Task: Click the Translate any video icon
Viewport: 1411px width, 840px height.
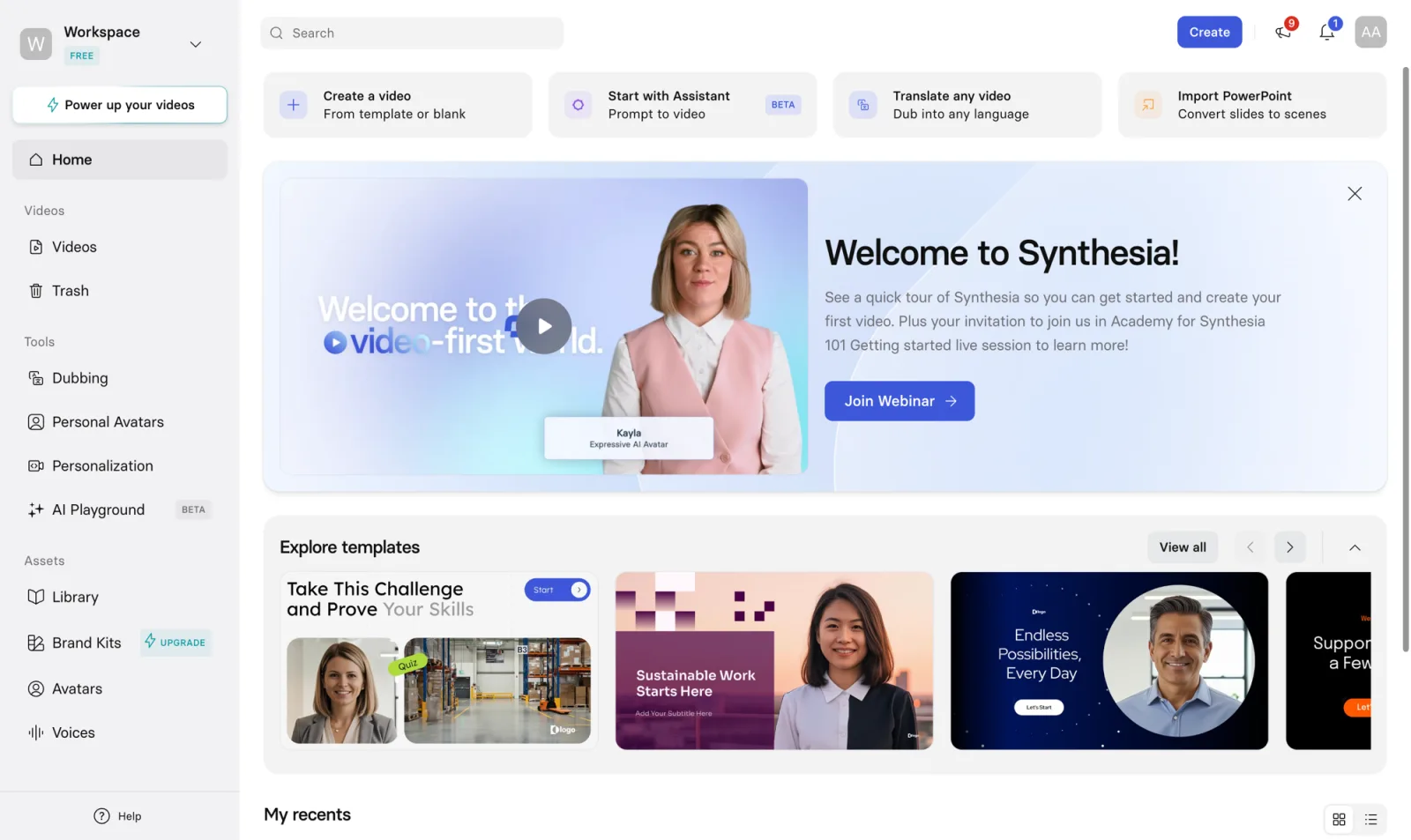Action: (862, 105)
